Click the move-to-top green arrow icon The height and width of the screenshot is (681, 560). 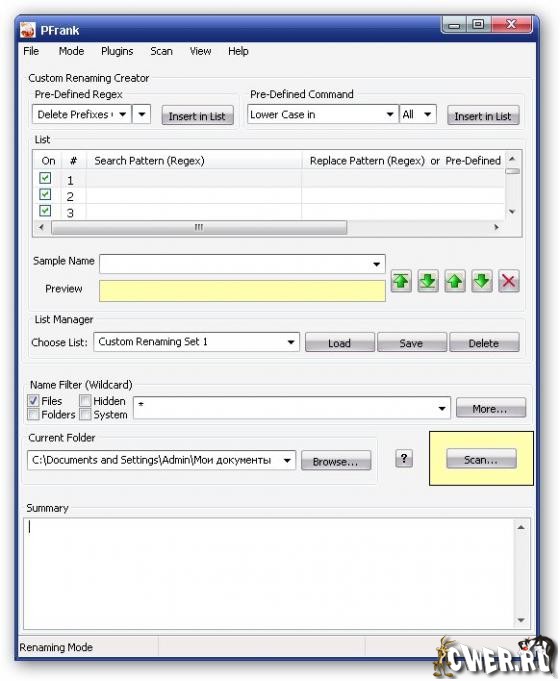(401, 281)
